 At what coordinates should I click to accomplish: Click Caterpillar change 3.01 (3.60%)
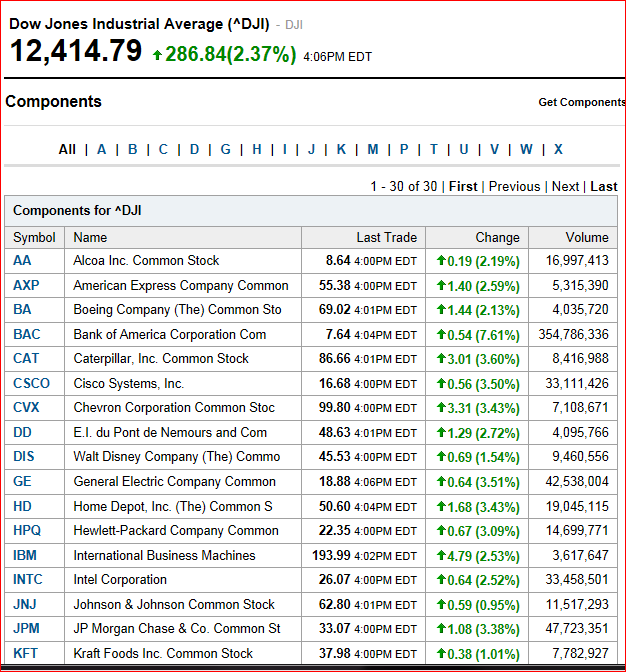click(478, 359)
